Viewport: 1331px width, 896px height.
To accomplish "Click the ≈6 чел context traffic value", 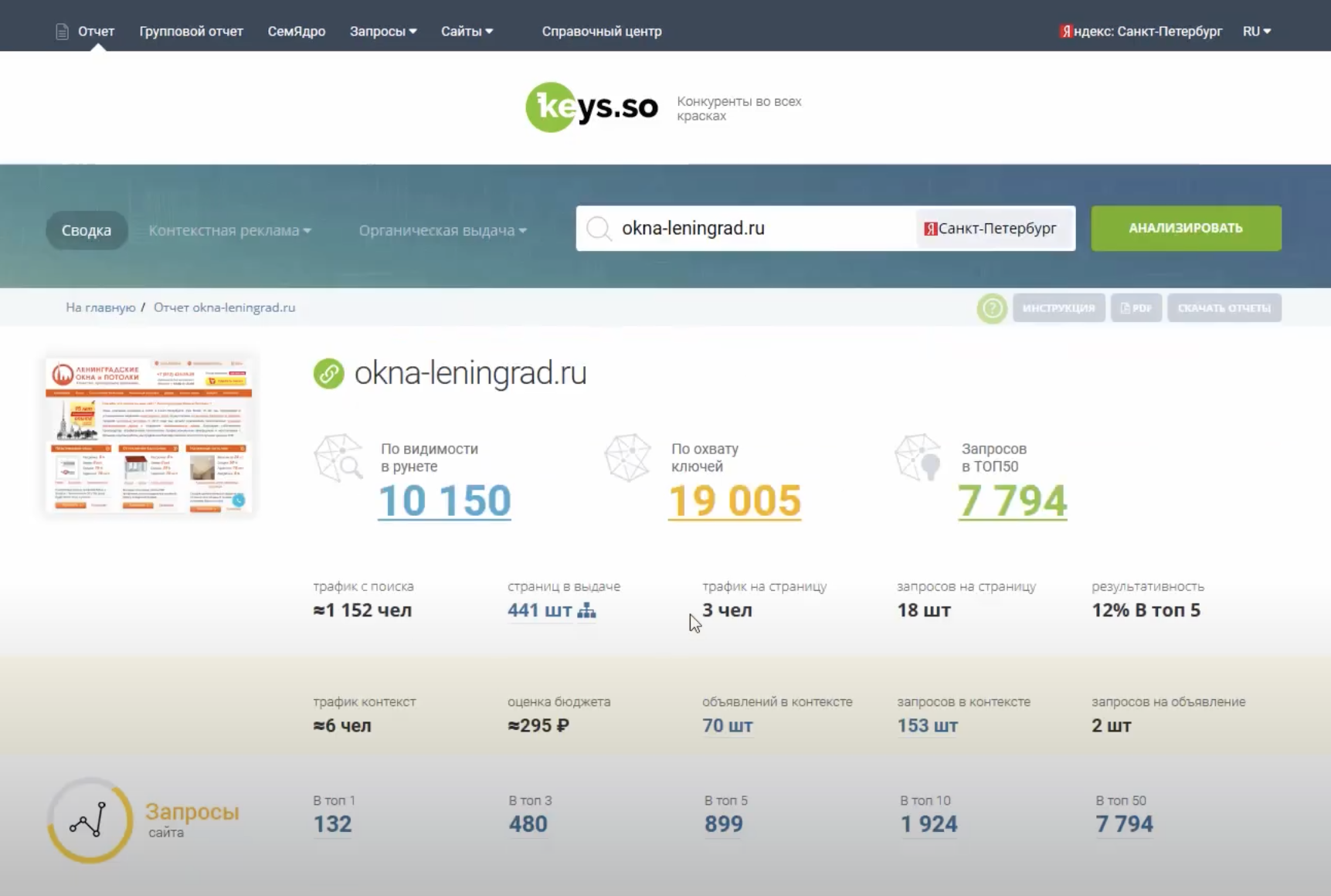I will (342, 726).
